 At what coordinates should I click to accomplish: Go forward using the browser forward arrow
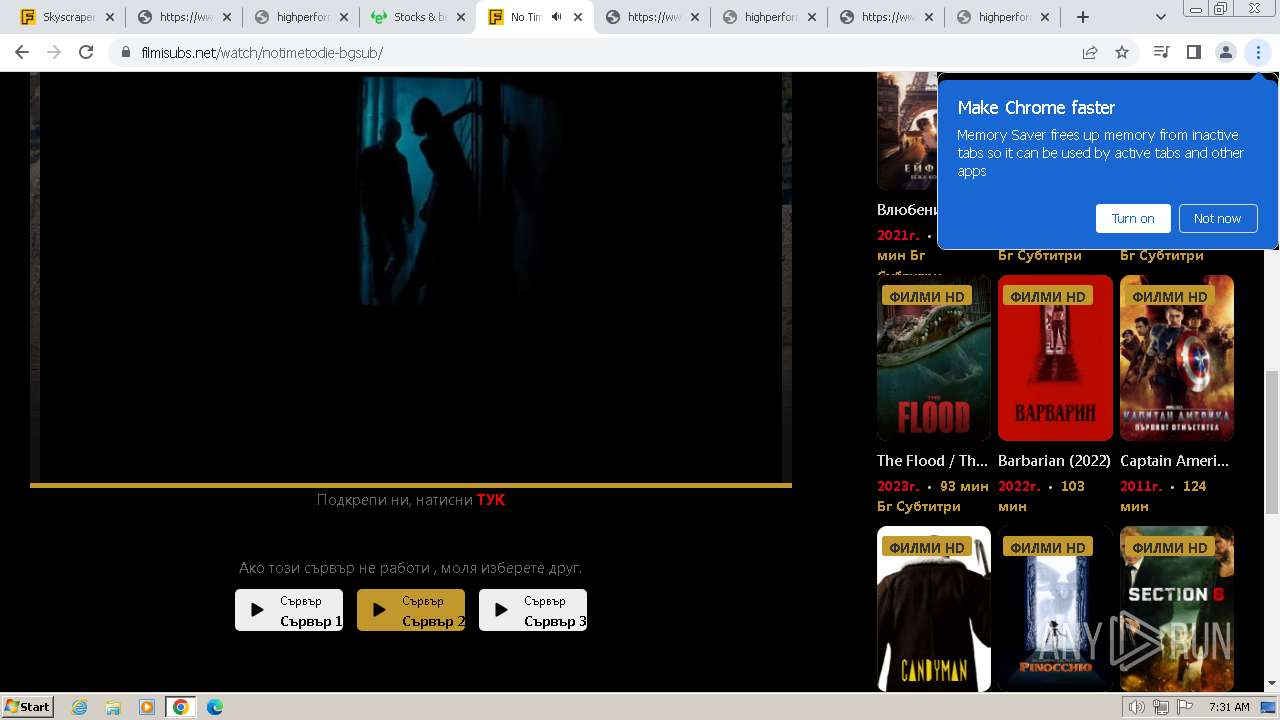coord(54,53)
